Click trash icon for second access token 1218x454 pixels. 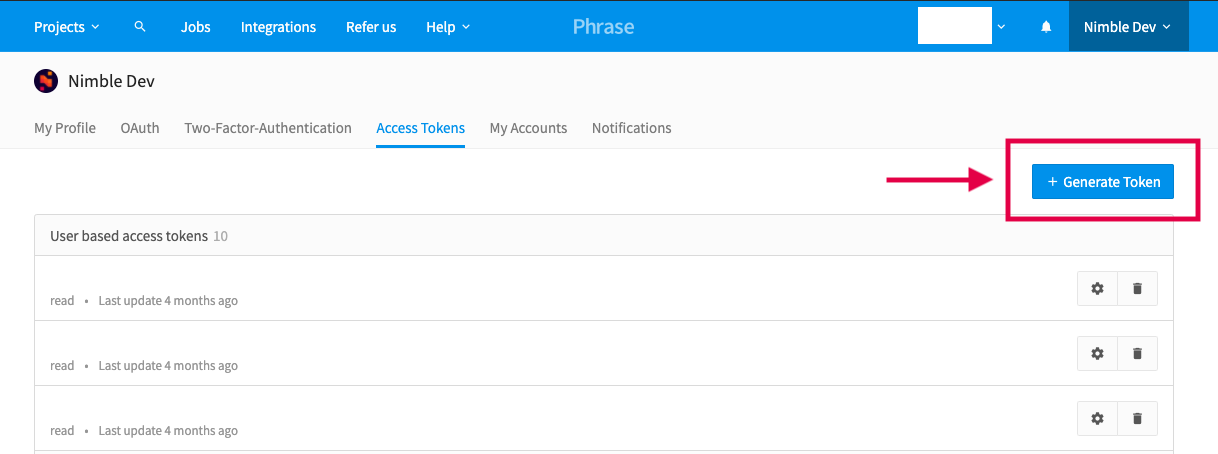pyautogui.click(x=1137, y=353)
